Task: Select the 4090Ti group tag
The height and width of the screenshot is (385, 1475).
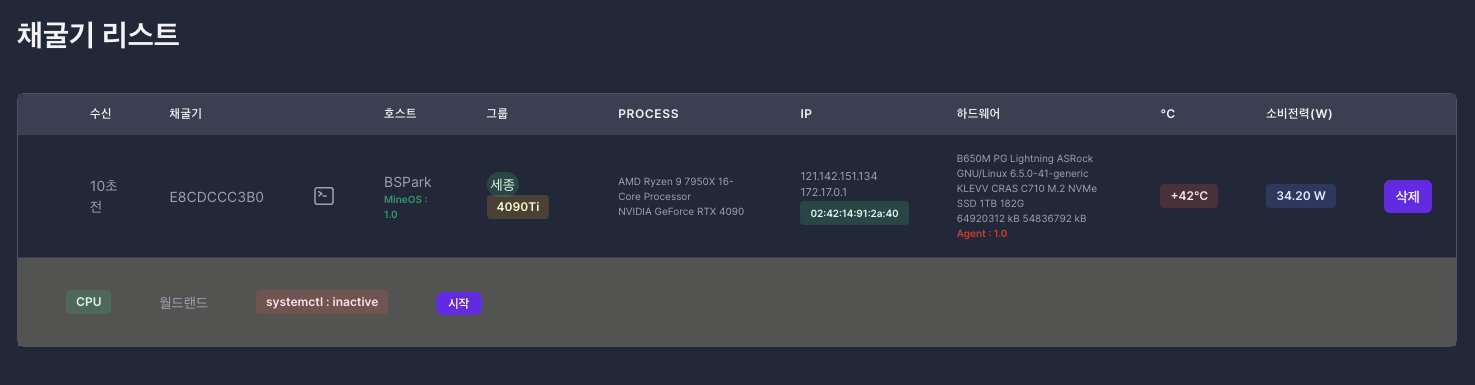Action: [518, 207]
